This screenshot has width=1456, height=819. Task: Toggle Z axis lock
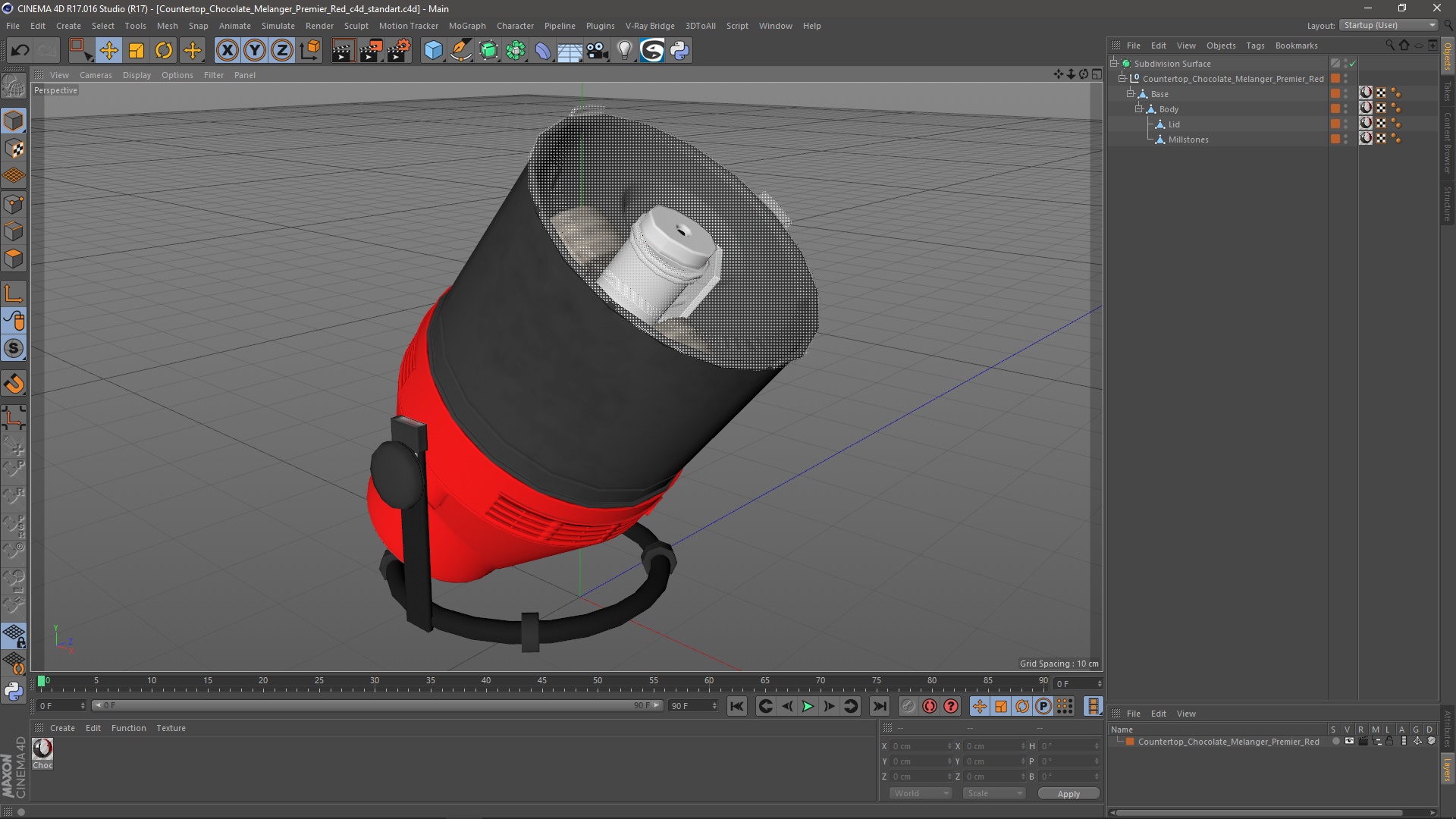click(282, 50)
